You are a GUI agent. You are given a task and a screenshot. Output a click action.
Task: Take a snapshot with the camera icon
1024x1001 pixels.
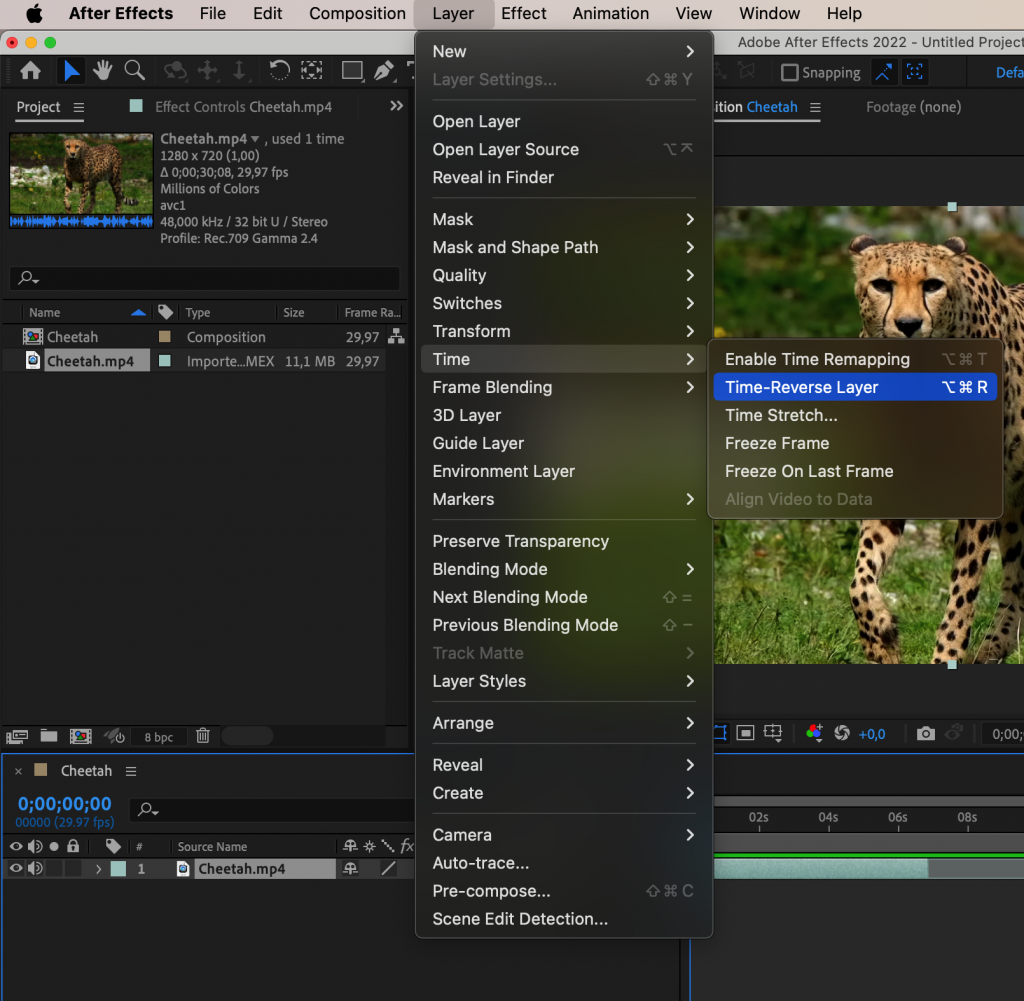coord(925,733)
